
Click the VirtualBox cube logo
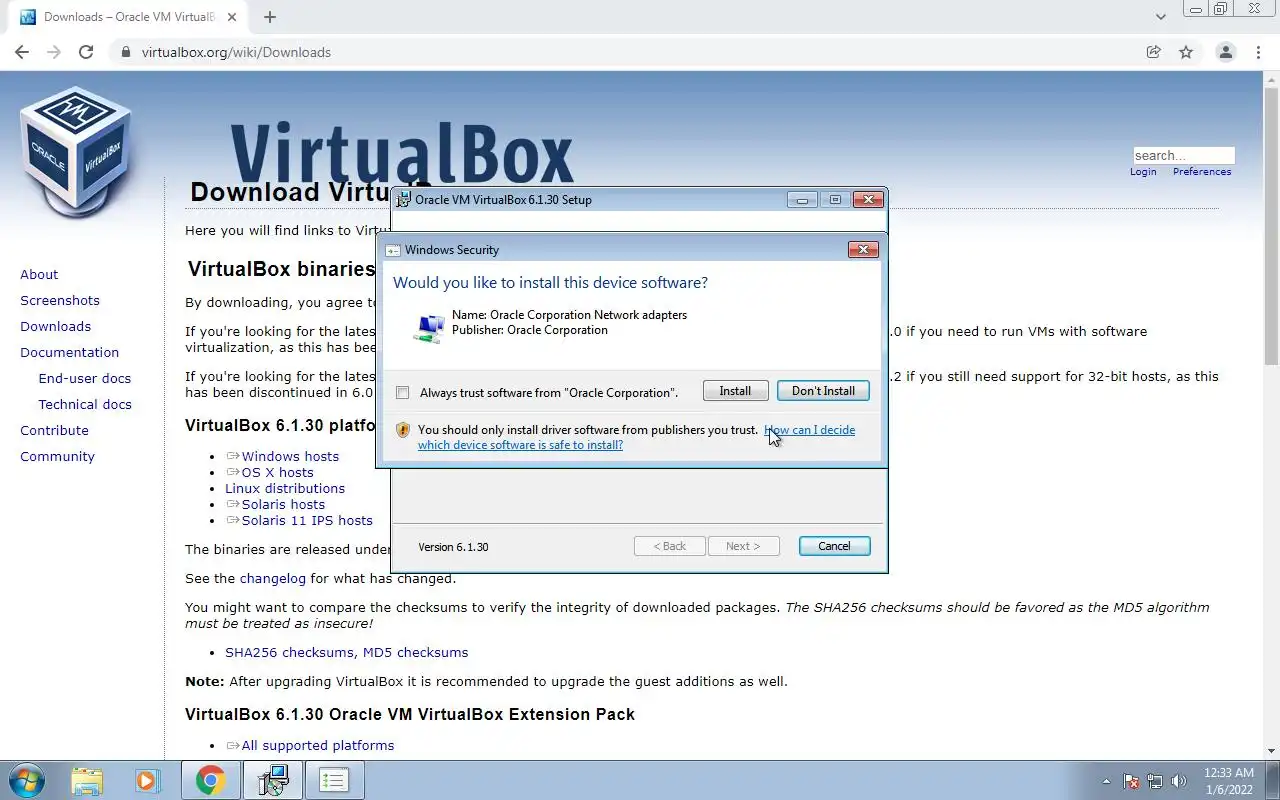tap(76, 151)
